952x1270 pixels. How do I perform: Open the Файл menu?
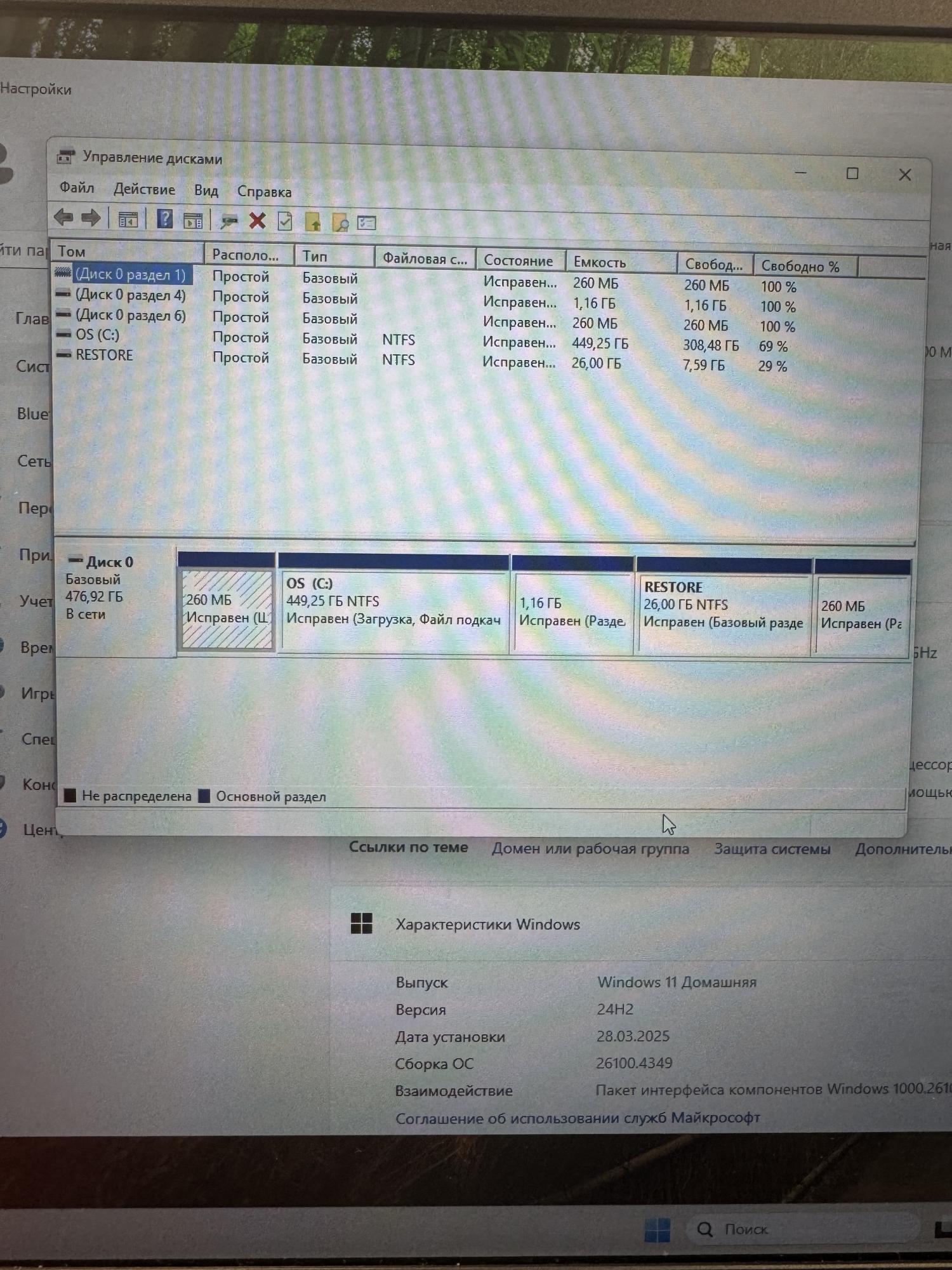click(x=77, y=188)
